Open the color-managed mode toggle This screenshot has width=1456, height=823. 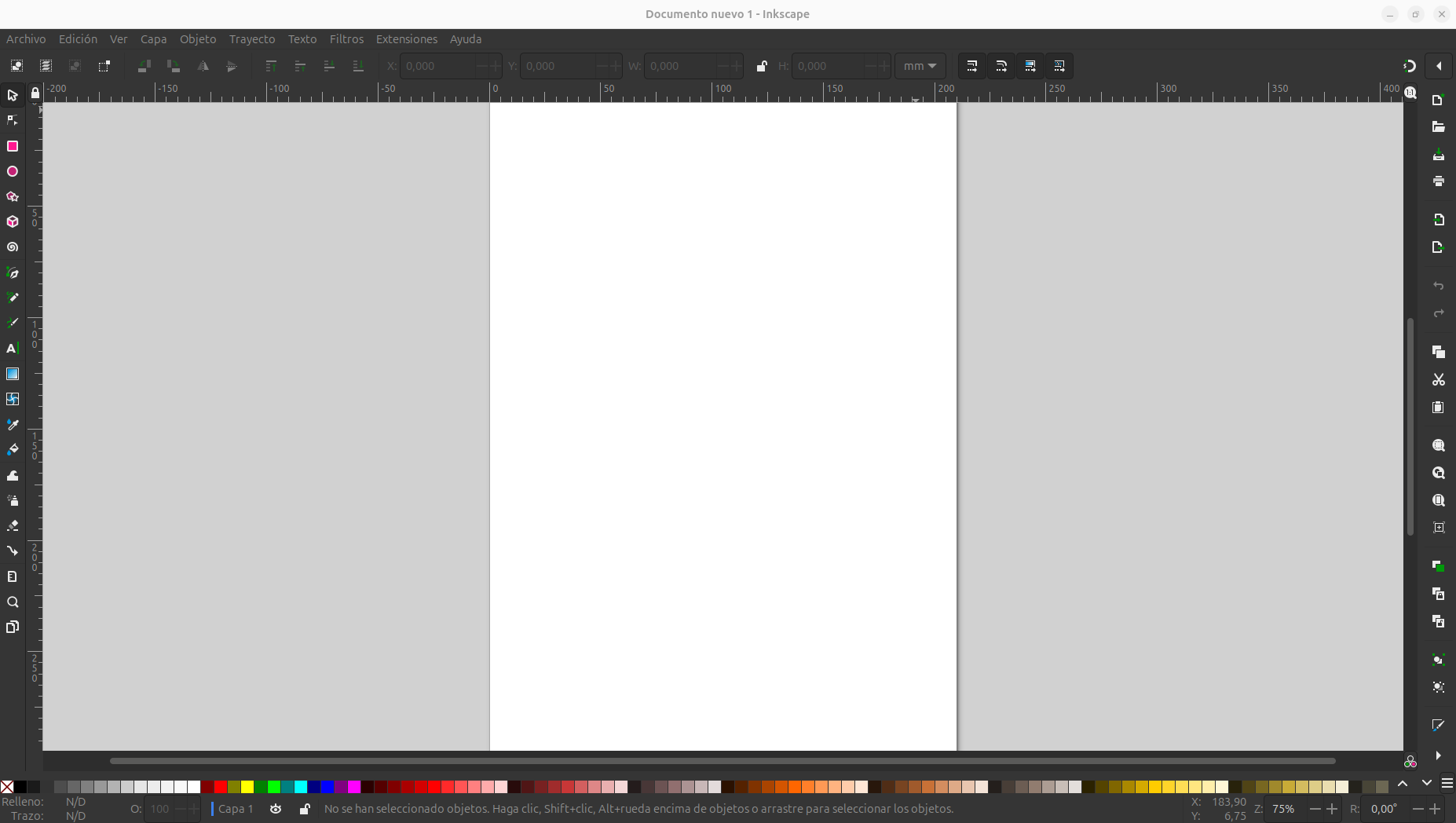pos(1410,762)
